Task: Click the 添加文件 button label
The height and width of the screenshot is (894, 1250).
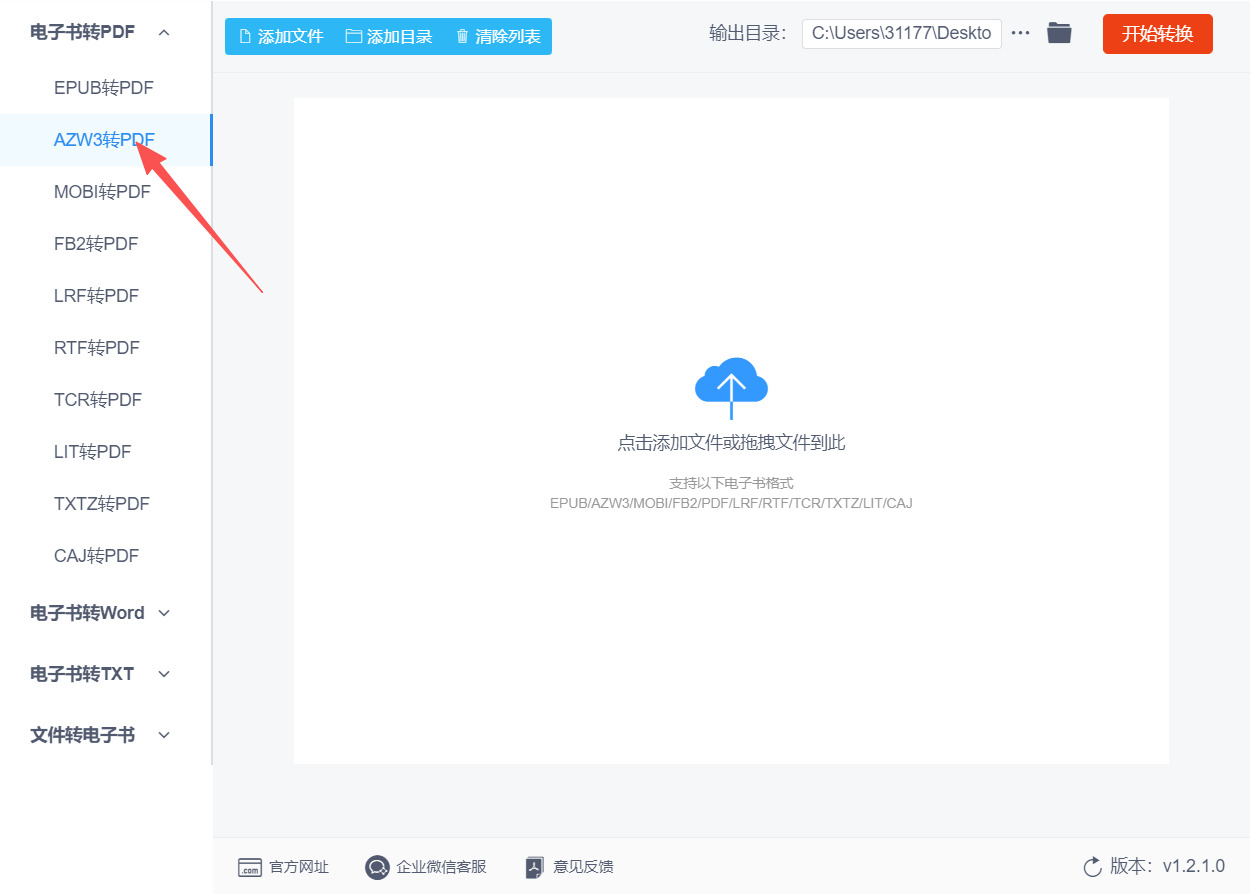Action: (291, 37)
